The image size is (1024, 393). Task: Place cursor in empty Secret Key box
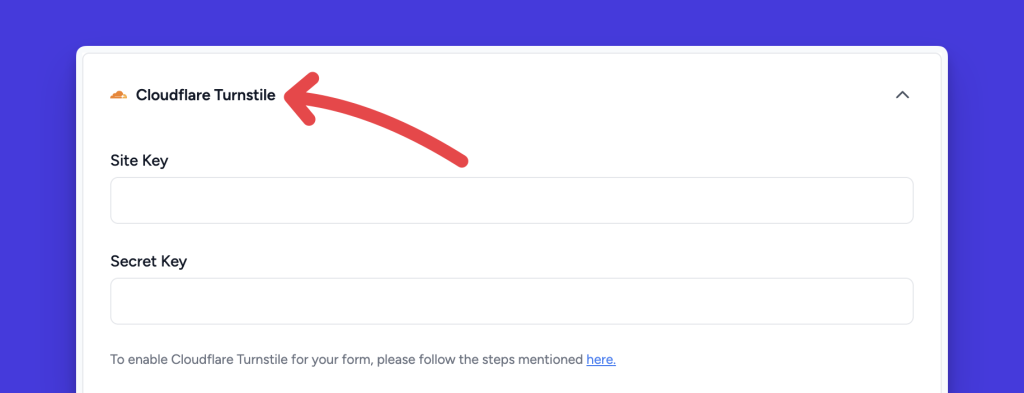[x=511, y=301]
